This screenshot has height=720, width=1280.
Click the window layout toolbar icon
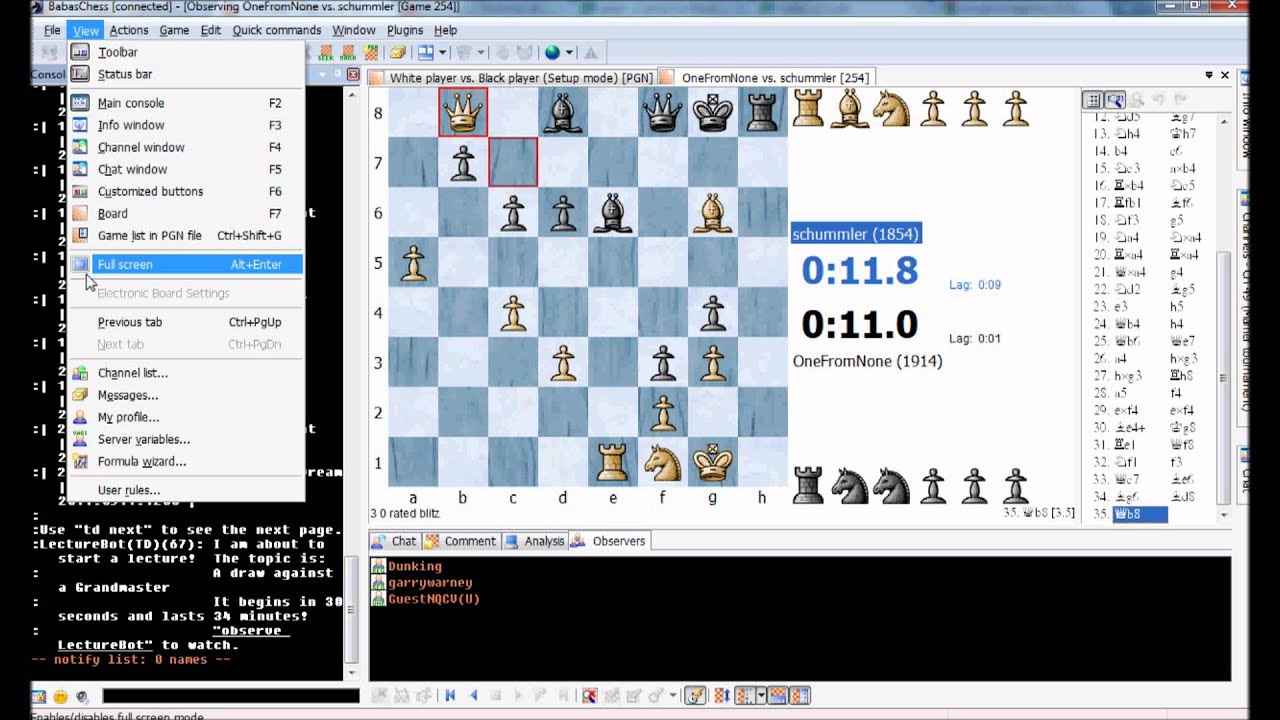coord(425,52)
